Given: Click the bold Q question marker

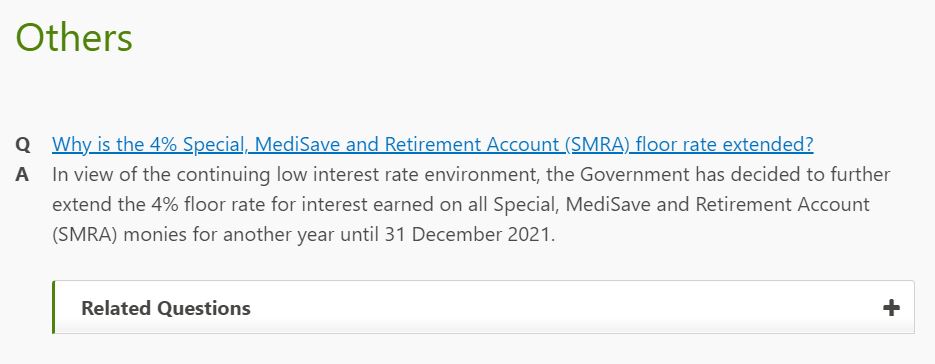Looking at the screenshot, I should 22,145.
